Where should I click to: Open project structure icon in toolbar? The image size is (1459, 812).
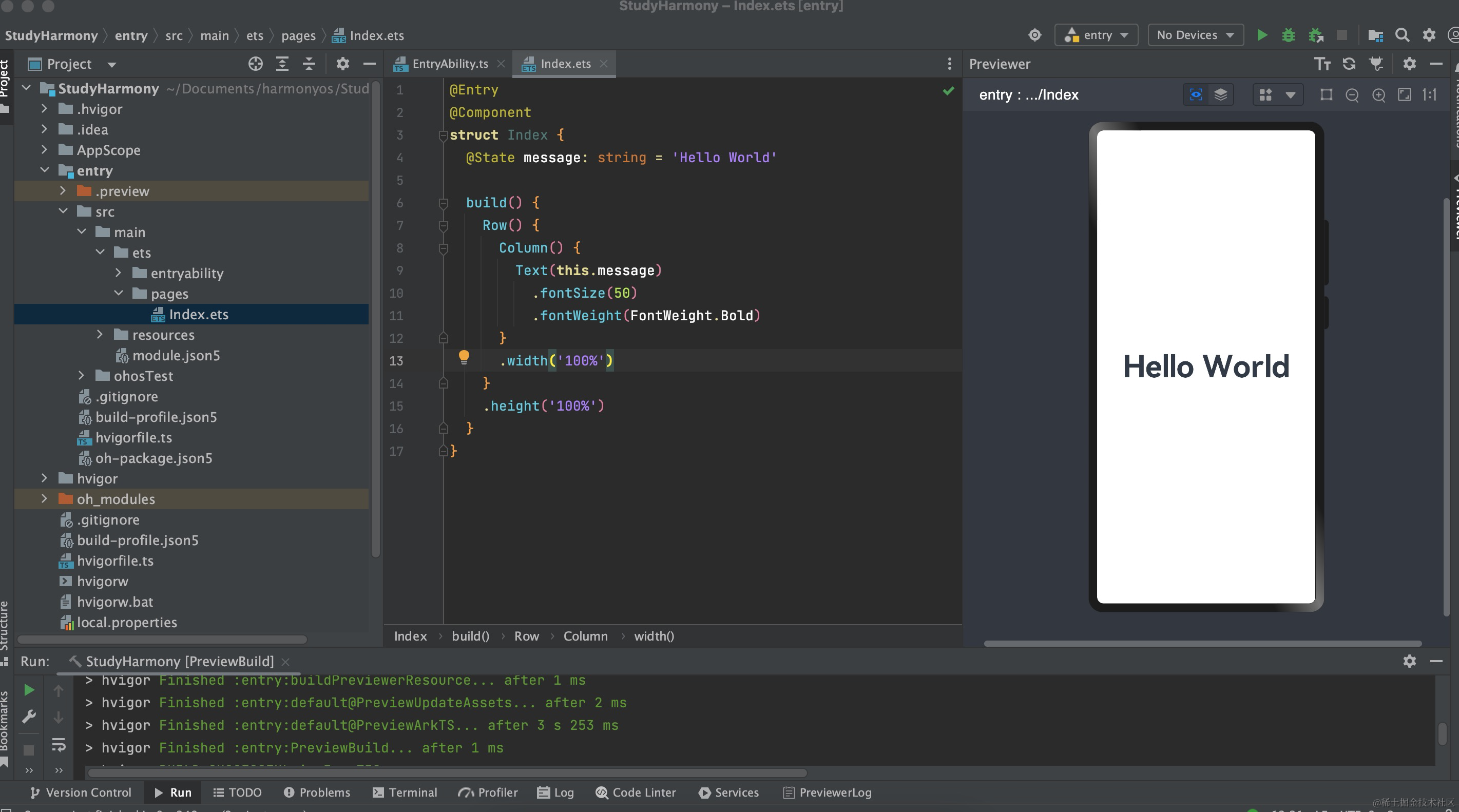click(1376, 35)
